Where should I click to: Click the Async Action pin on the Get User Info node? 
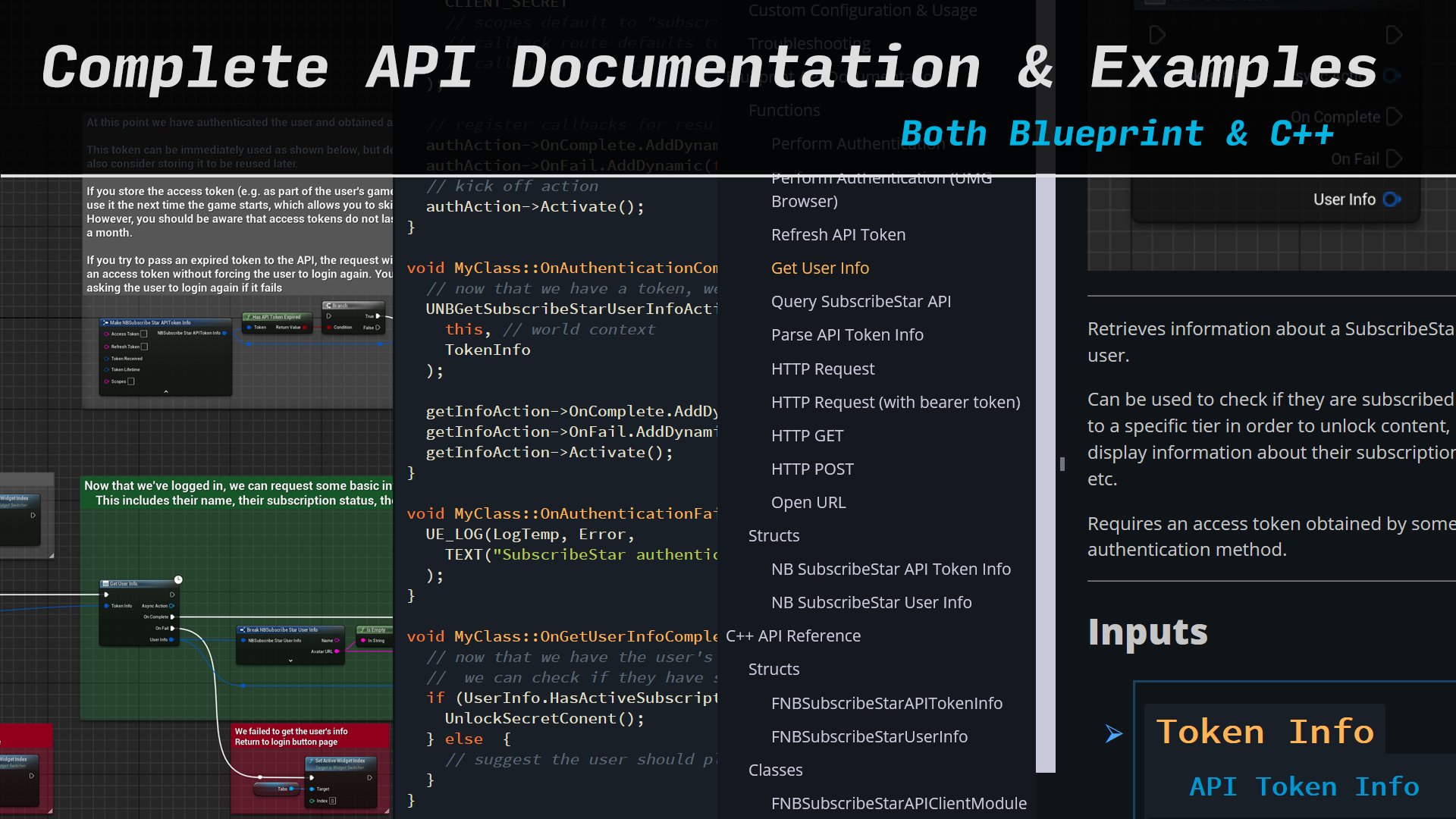(x=171, y=606)
